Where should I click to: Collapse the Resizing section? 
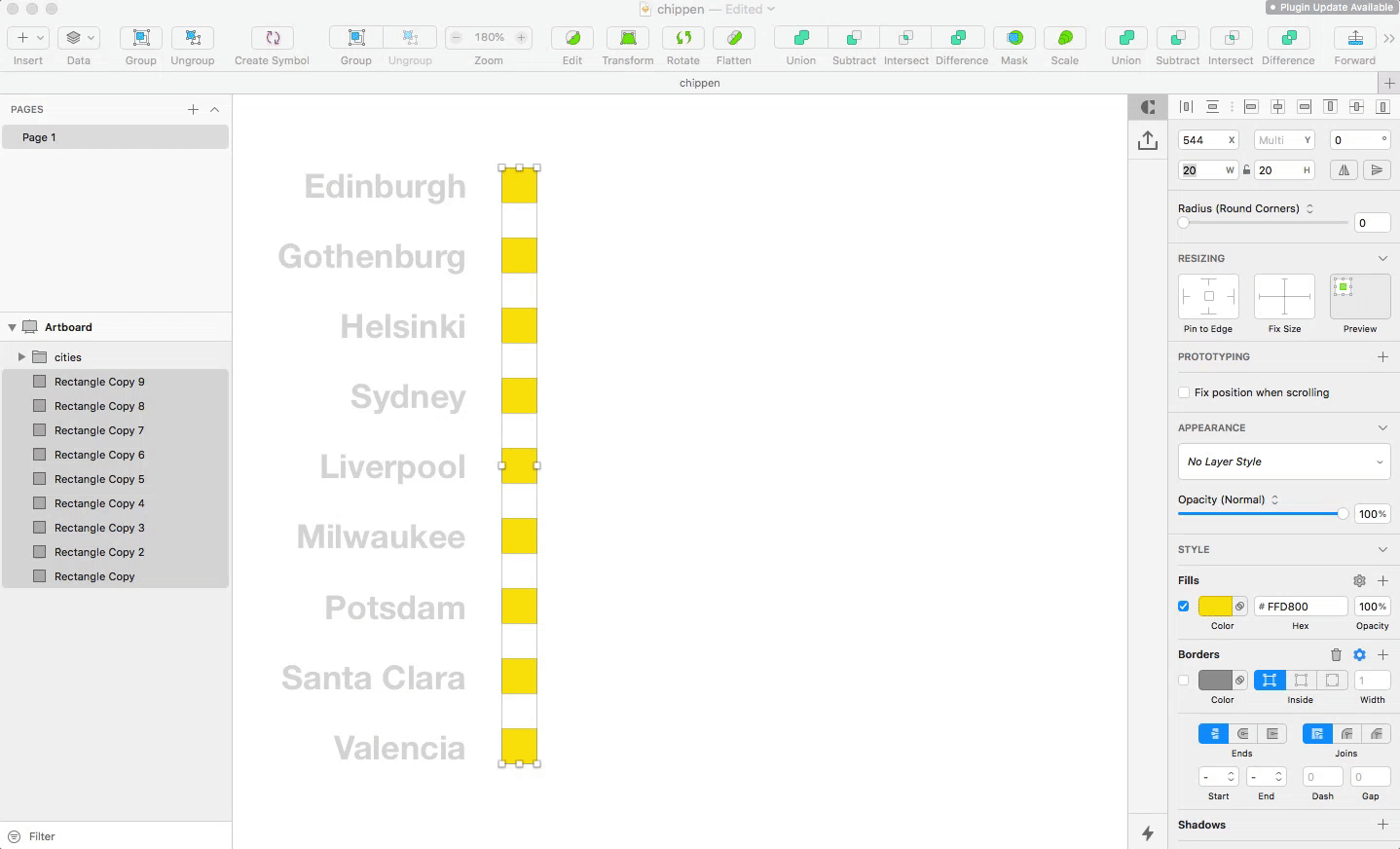(1382, 258)
